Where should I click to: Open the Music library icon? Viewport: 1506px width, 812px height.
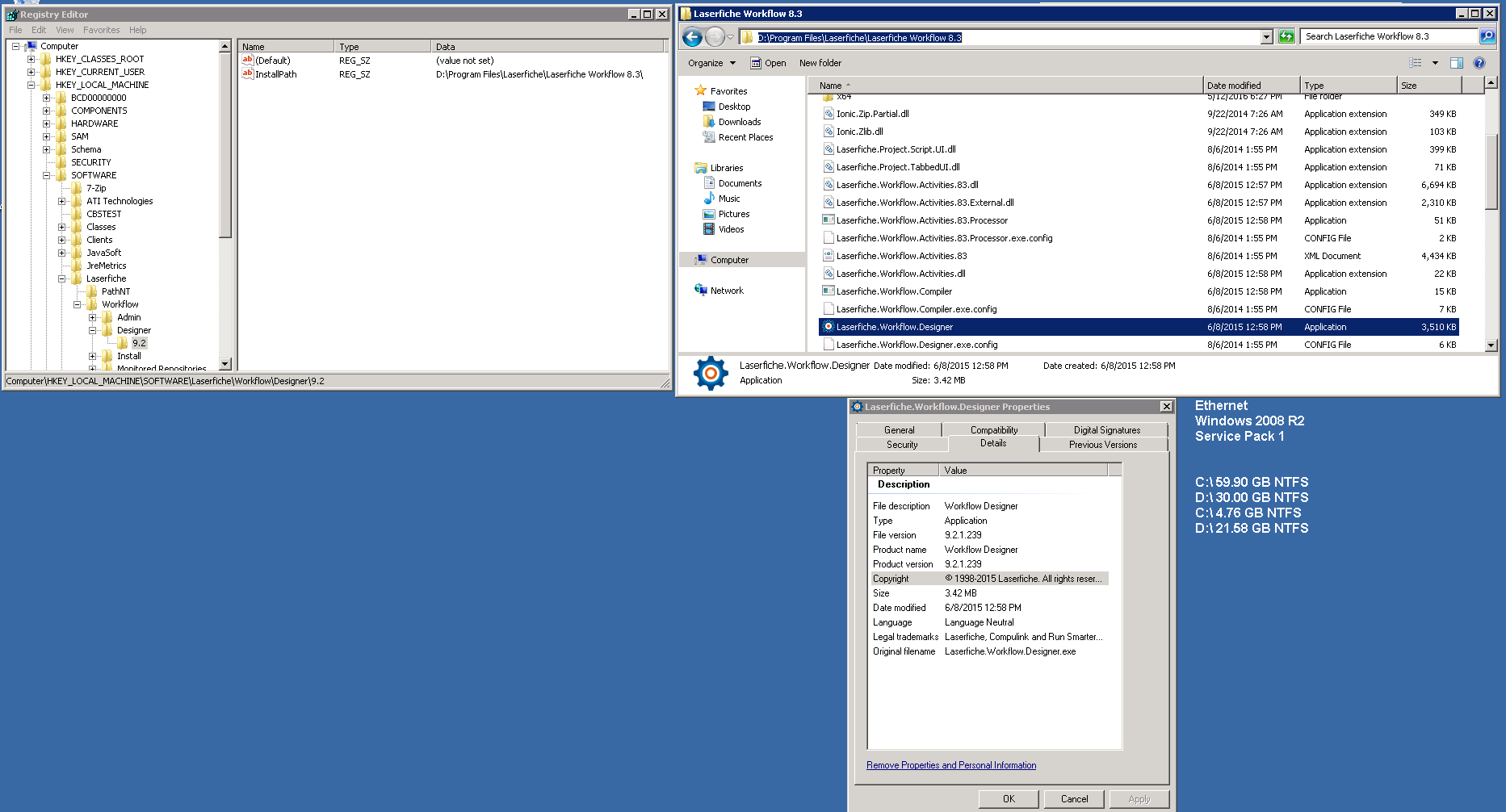709,199
